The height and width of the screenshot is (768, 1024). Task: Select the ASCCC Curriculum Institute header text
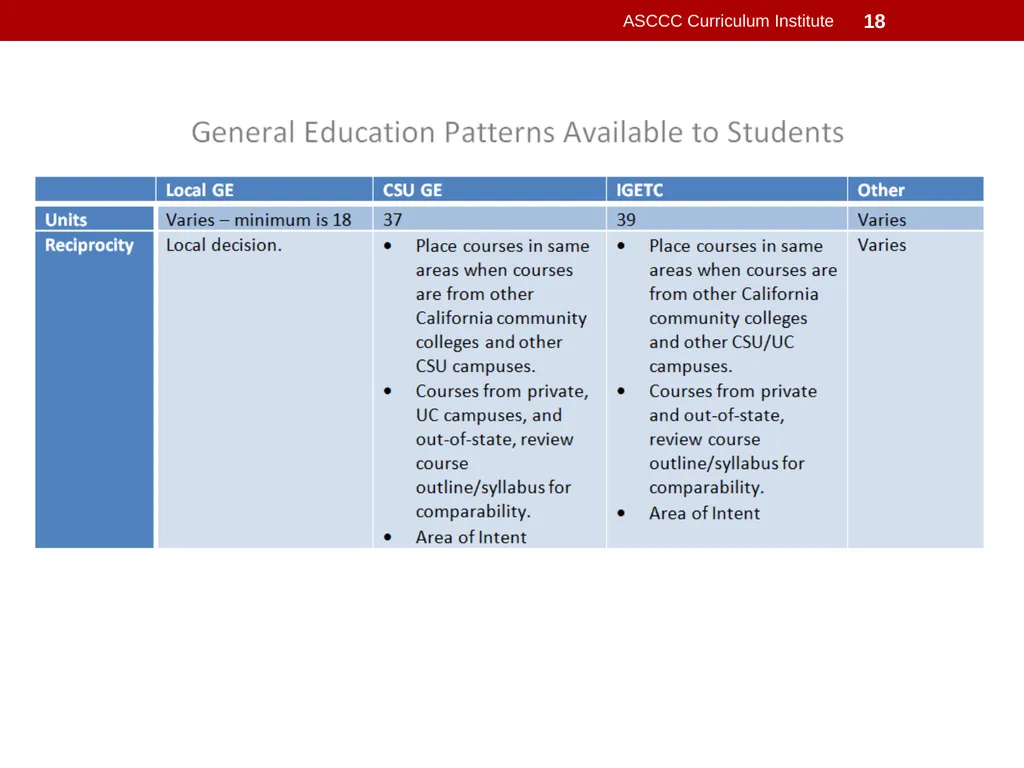coord(728,22)
